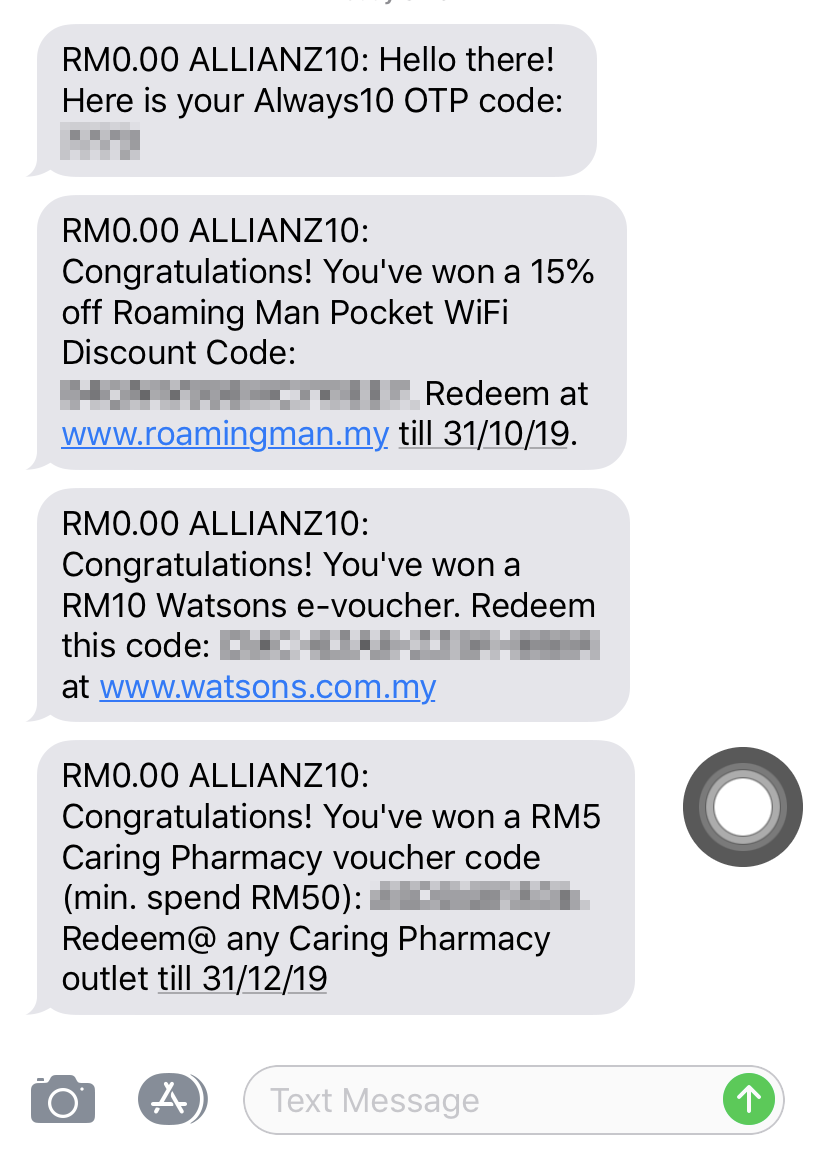Focus the Text Message input field
The width and height of the screenshot is (825, 1159).
point(513,1100)
